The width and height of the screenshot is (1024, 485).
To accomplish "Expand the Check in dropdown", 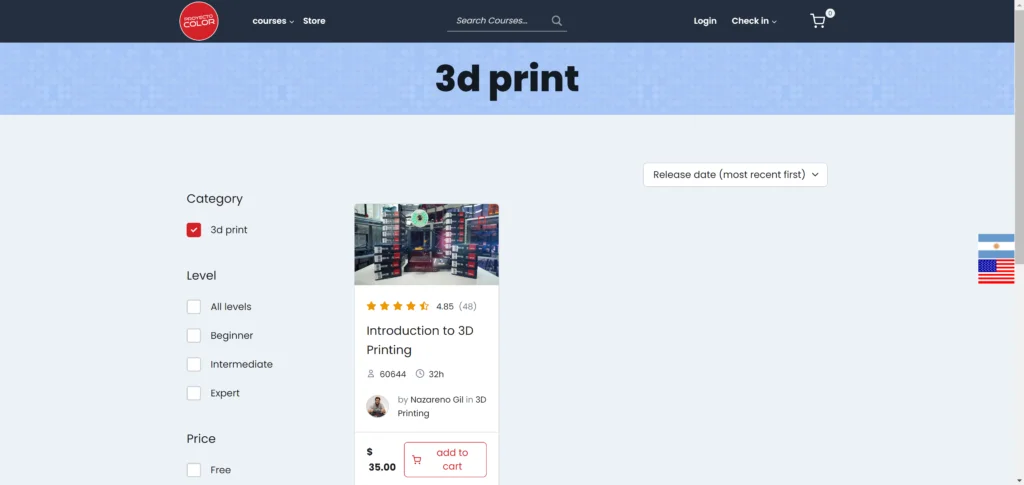I will tap(753, 21).
